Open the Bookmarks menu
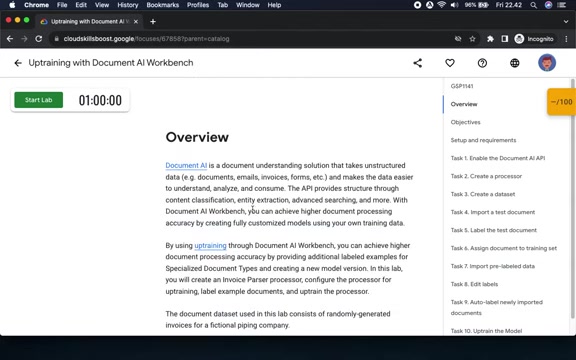Viewport: 576px width, 360px height. point(162,5)
